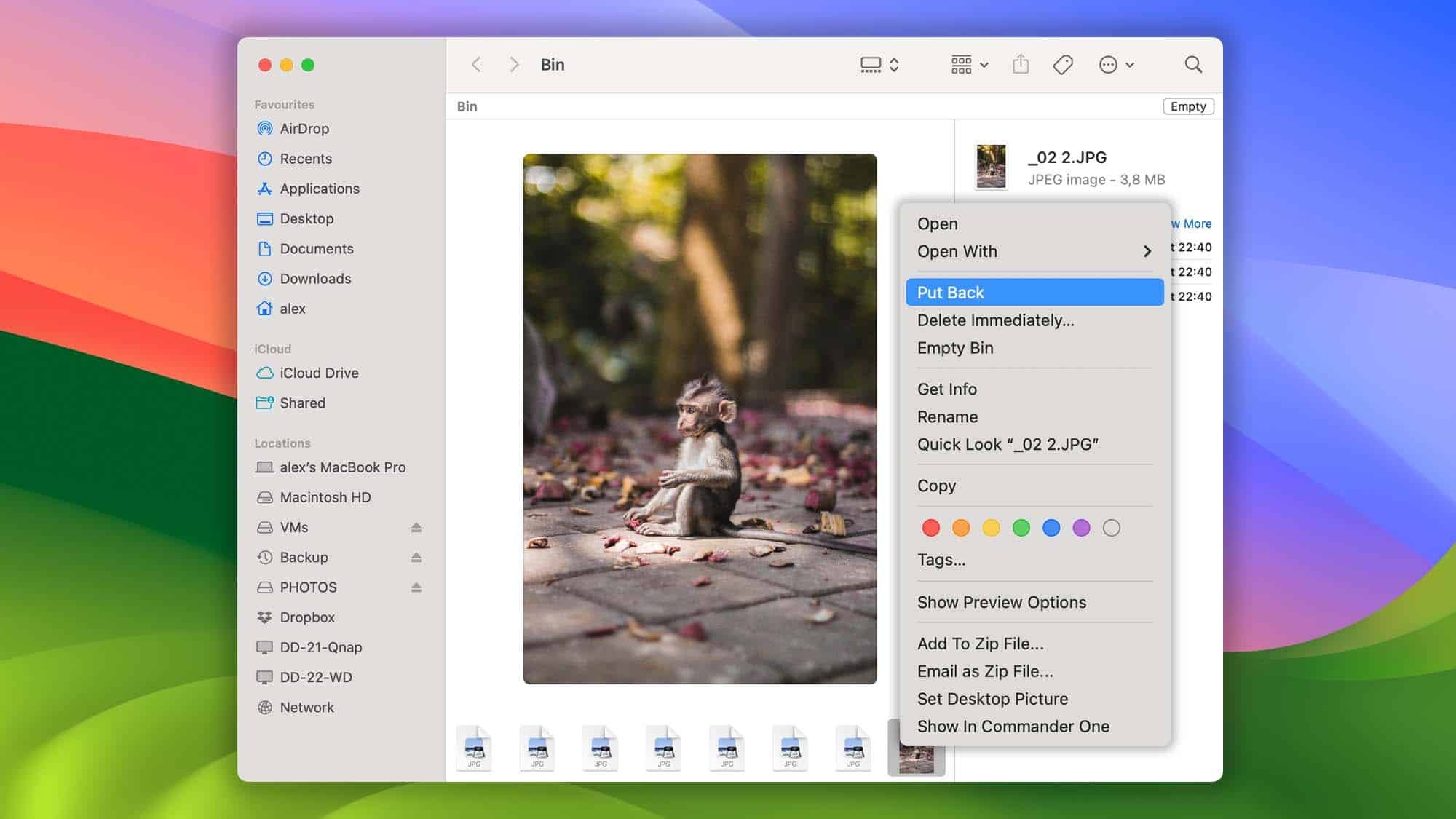Eject the Backup drive
This screenshot has height=819, width=1456.
416,557
